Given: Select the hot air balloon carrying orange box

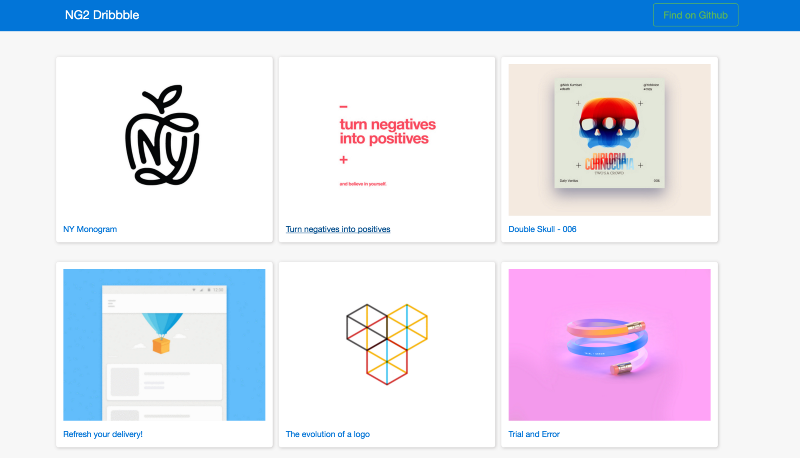Looking at the screenshot, I should 162,333.
